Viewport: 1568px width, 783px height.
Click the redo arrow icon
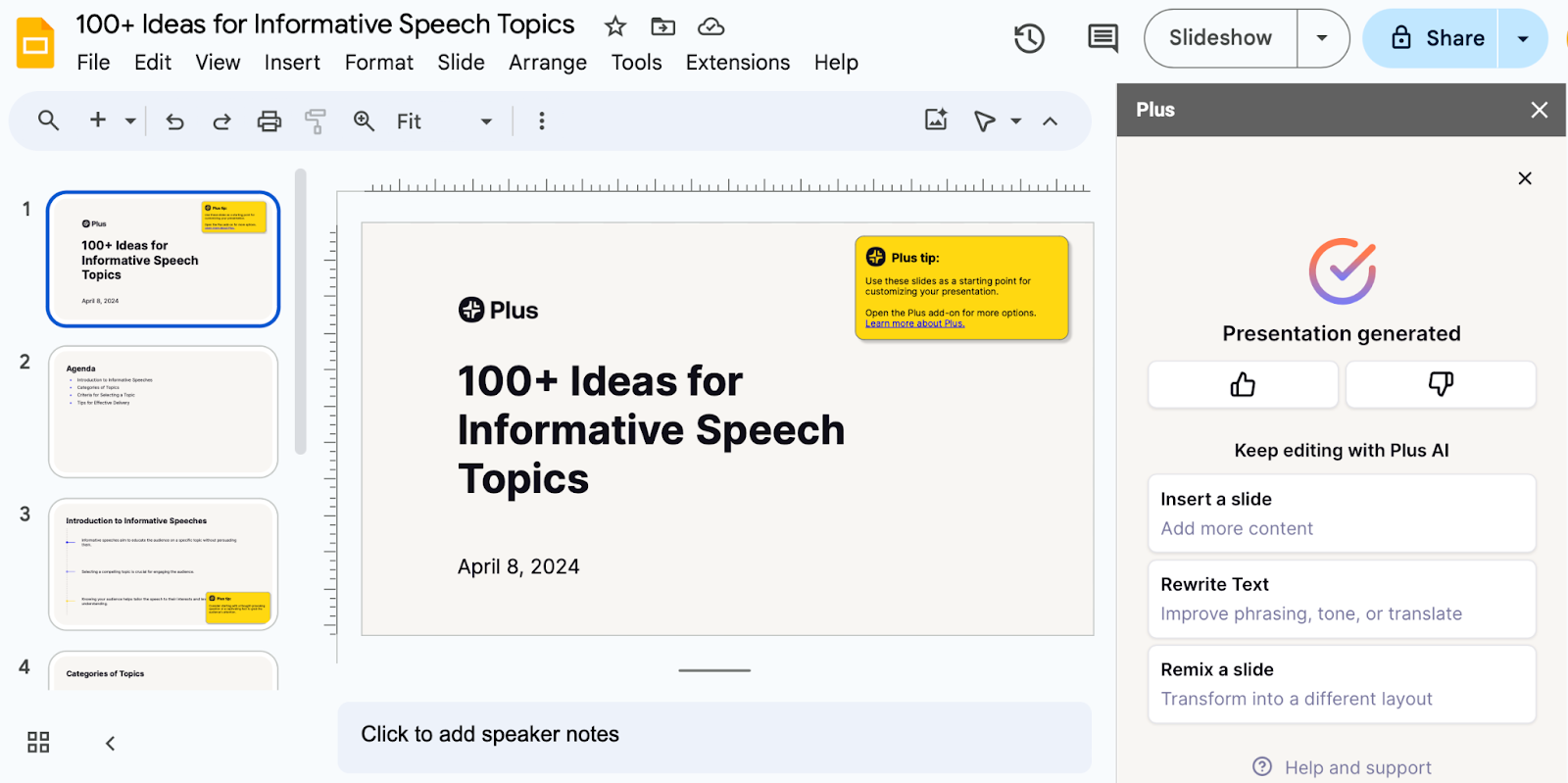pyautogui.click(x=222, y=122)
